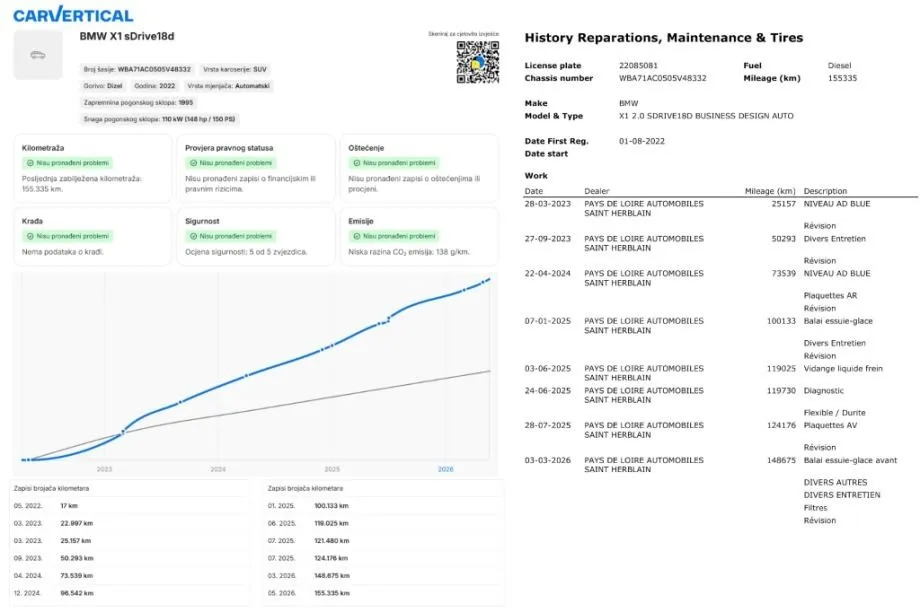Select the BMW X1 sDrive18d title
The image size is (920, 612).
(x=127, y=36)
